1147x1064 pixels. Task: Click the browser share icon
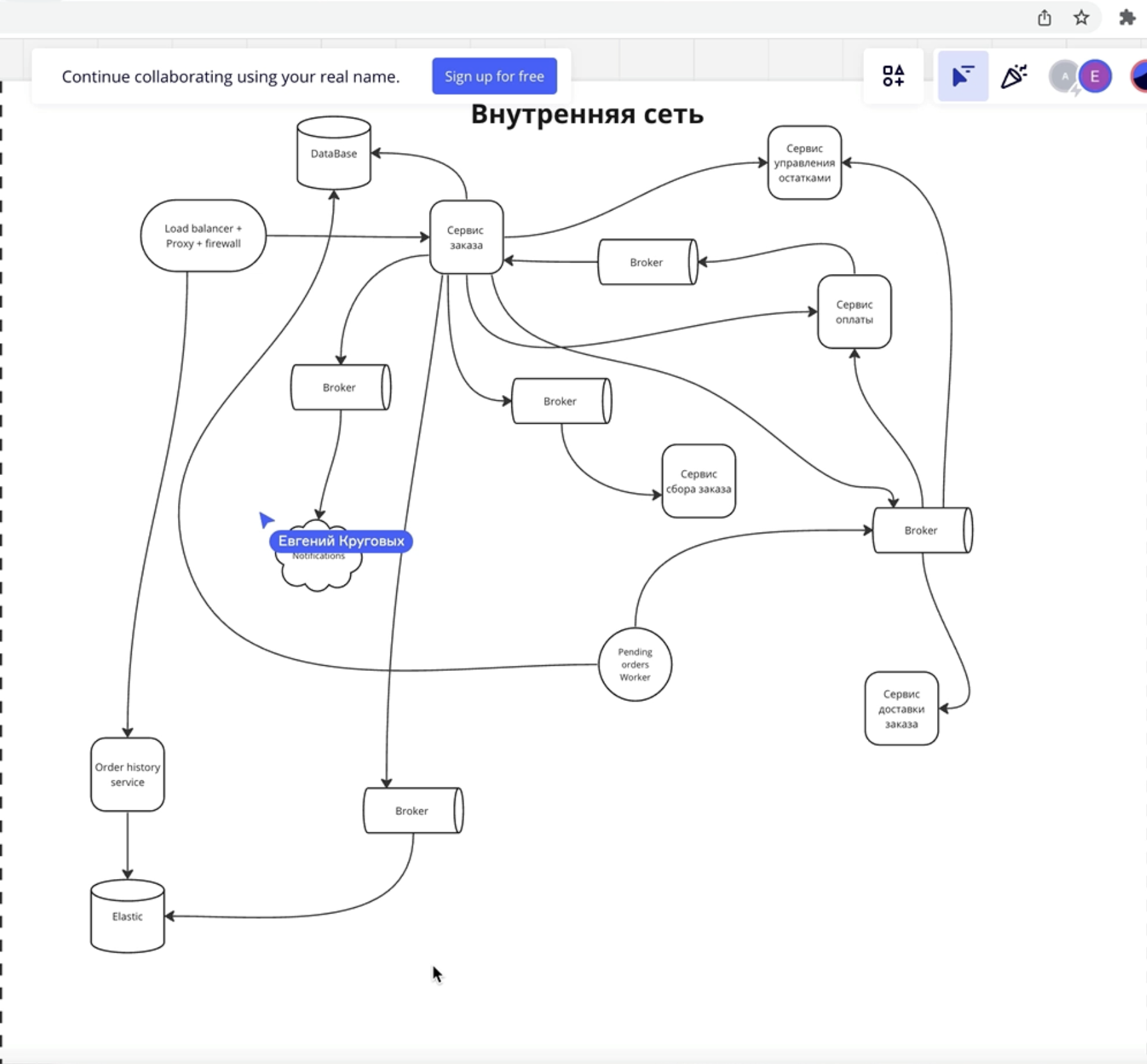tap(1045, 18)
